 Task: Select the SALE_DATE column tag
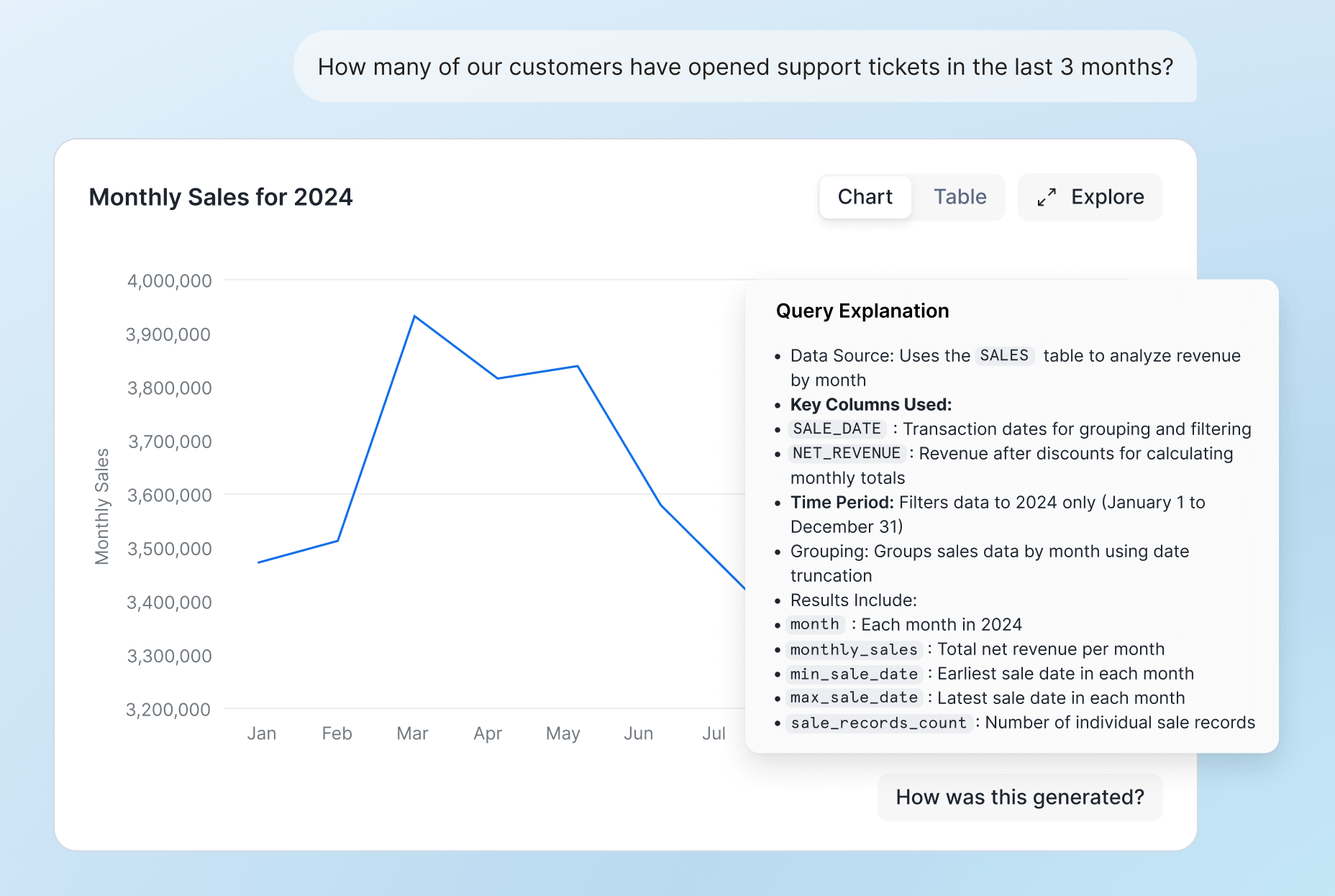837,429
